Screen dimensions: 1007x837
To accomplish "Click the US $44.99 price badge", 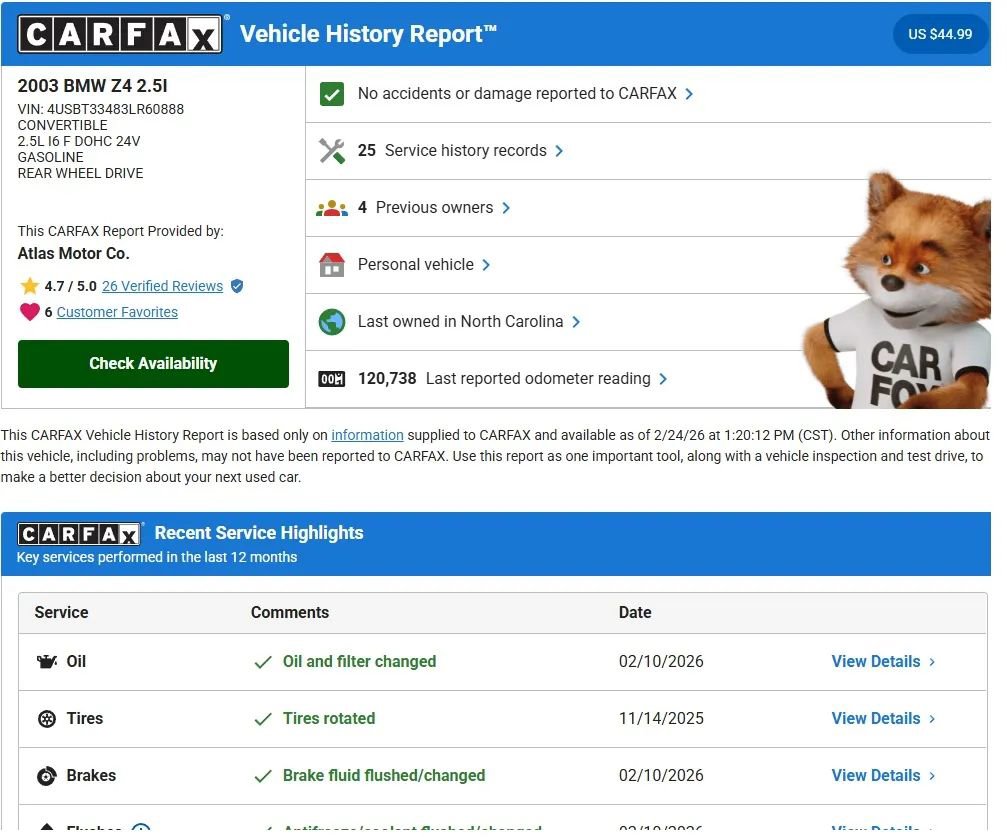I will click(x=940, y=33).
